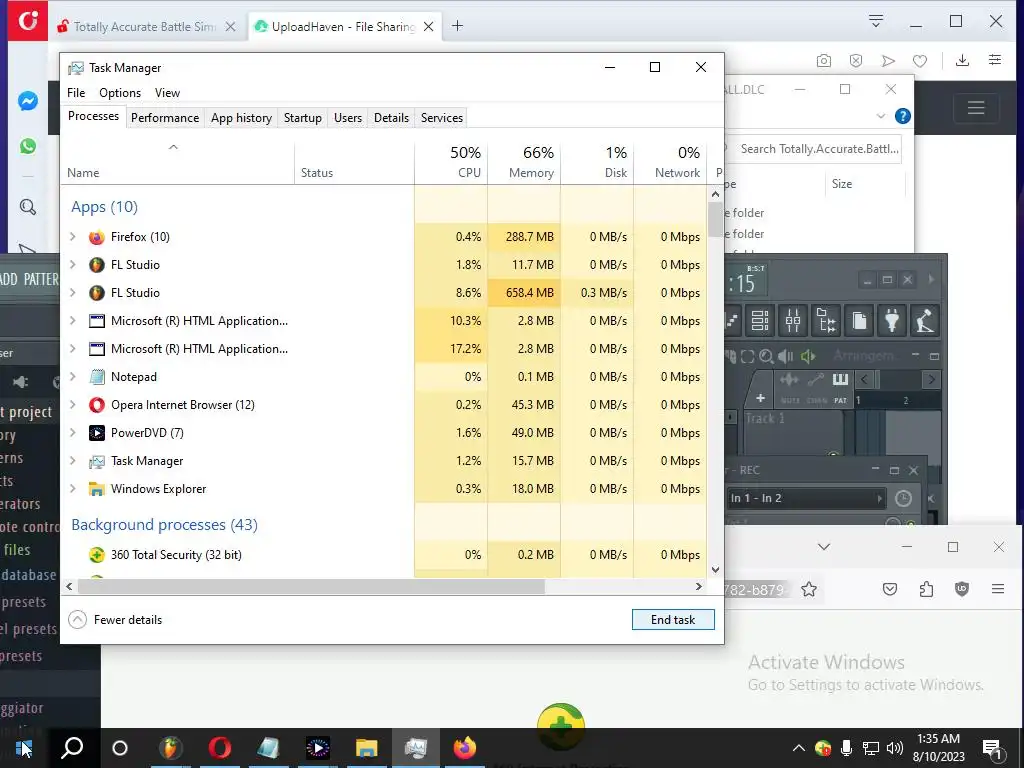Expand the Firefox (10) process group

(x=73, y=236)
